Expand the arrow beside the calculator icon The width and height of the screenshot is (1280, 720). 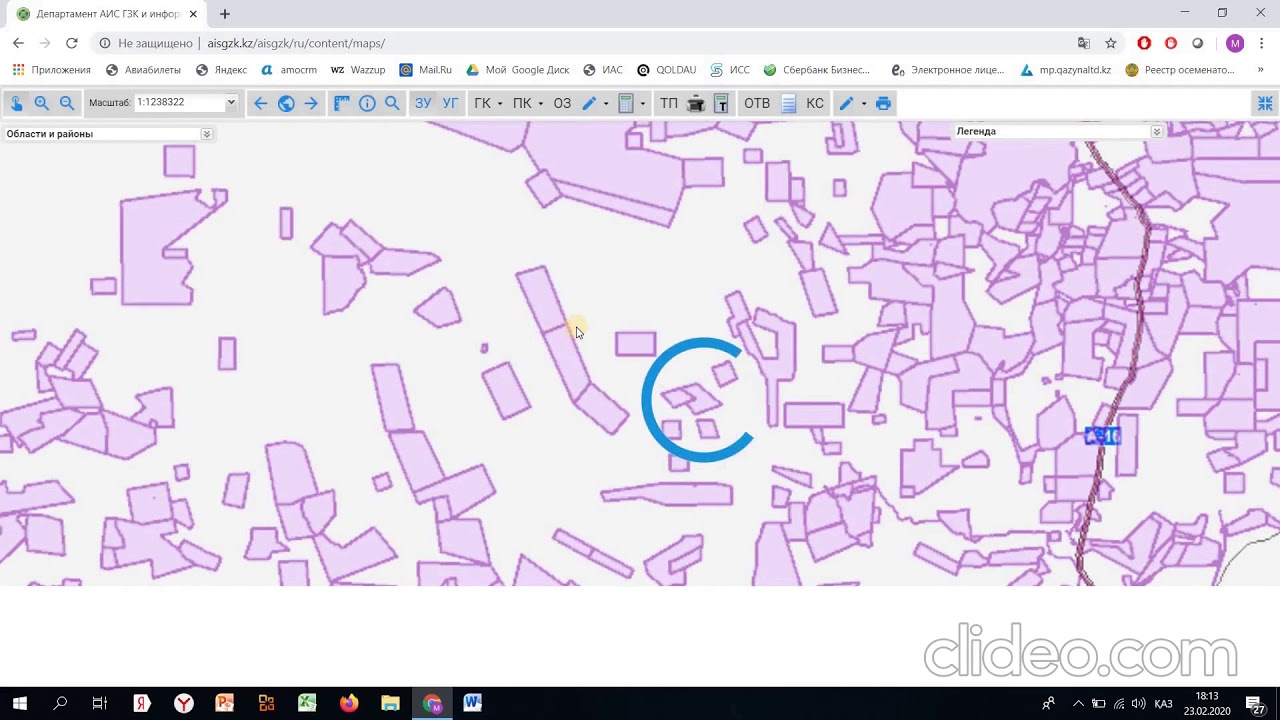click(642, 103)
